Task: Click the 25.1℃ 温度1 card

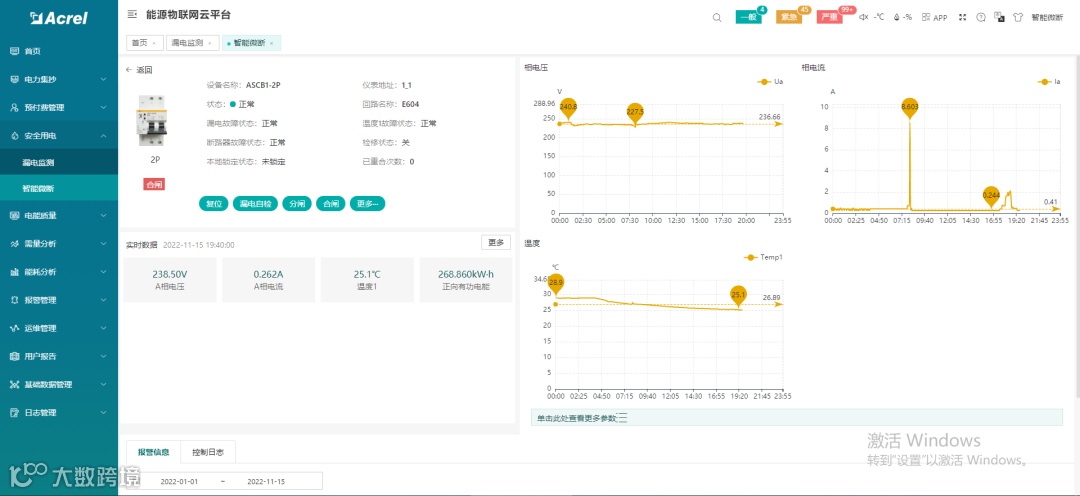Action: coord(367,280)
